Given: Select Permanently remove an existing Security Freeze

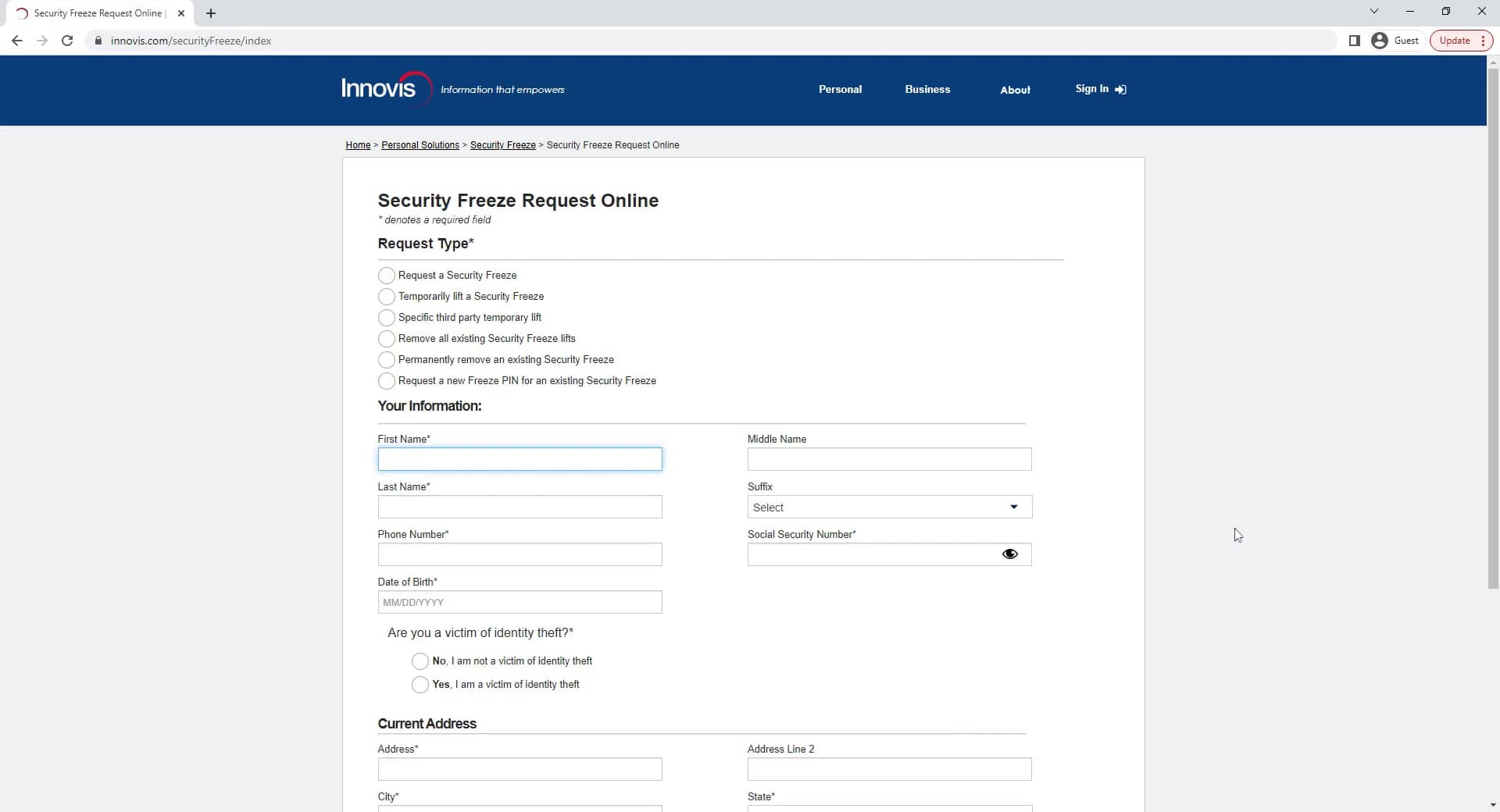Looking at the screenshot, I should 386,360.
